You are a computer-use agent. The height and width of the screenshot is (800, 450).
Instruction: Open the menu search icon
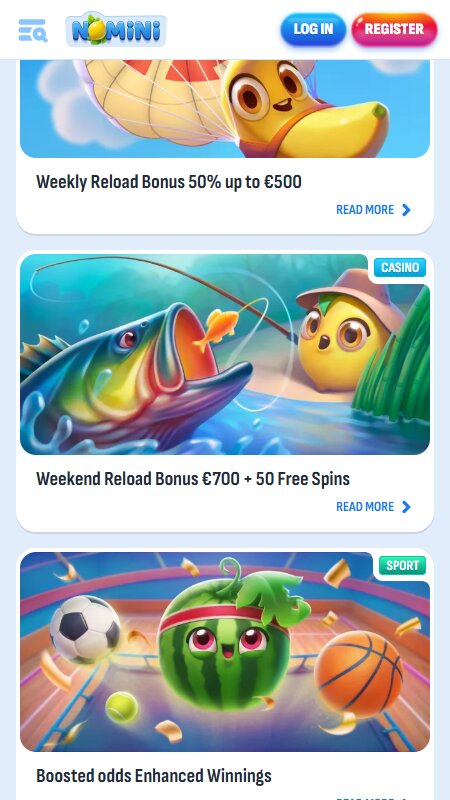[x=33, y=30]
